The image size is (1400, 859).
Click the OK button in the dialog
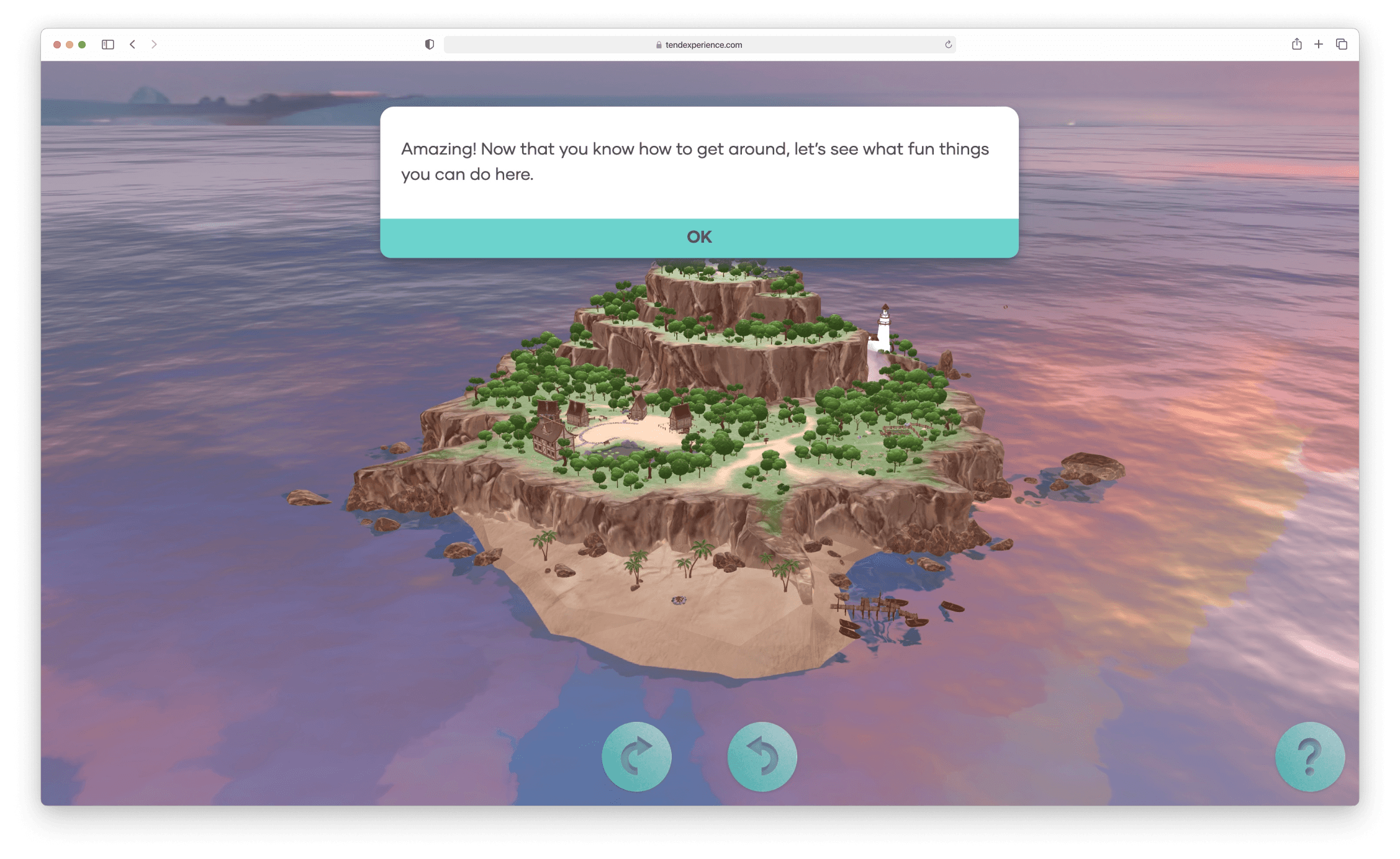[x=699, y=237]
